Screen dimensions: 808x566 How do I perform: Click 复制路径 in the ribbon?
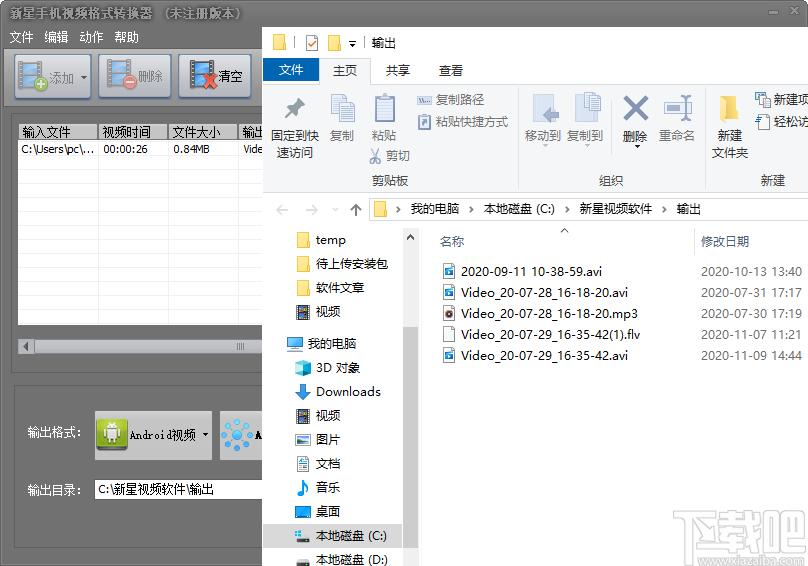[x=451, y=99]
